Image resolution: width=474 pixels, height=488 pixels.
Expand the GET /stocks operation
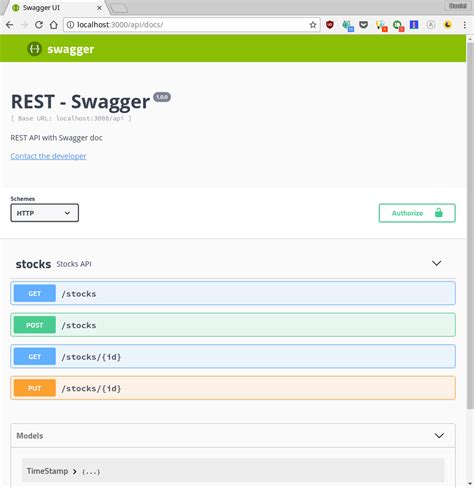tap(233, 293)
